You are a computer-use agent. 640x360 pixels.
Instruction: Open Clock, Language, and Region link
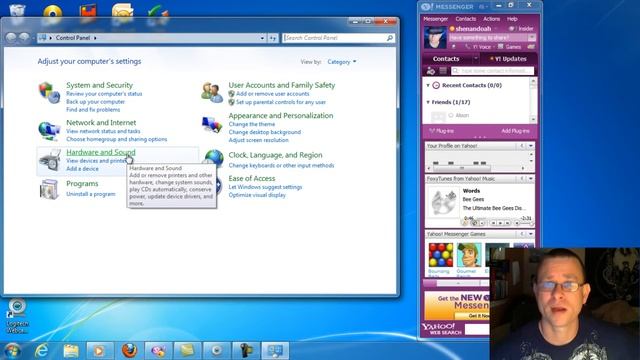click(276, 155)
